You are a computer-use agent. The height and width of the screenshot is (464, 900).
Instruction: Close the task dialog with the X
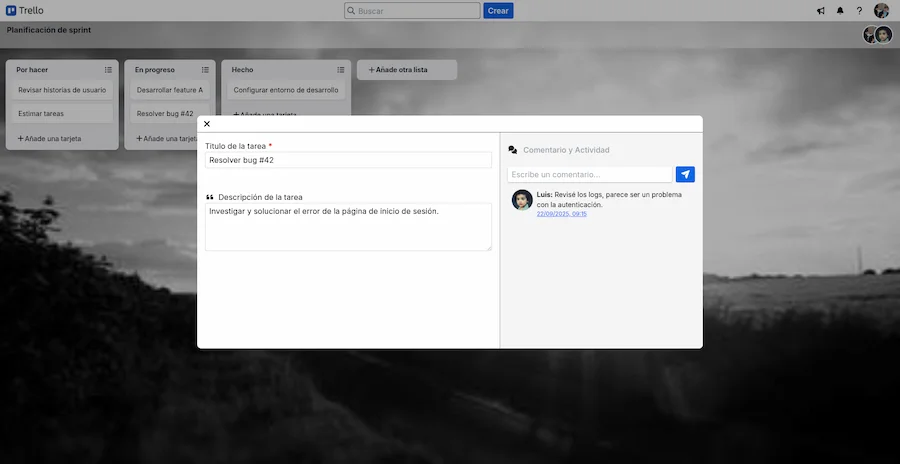pyautogui.click(x=207, y=124)
